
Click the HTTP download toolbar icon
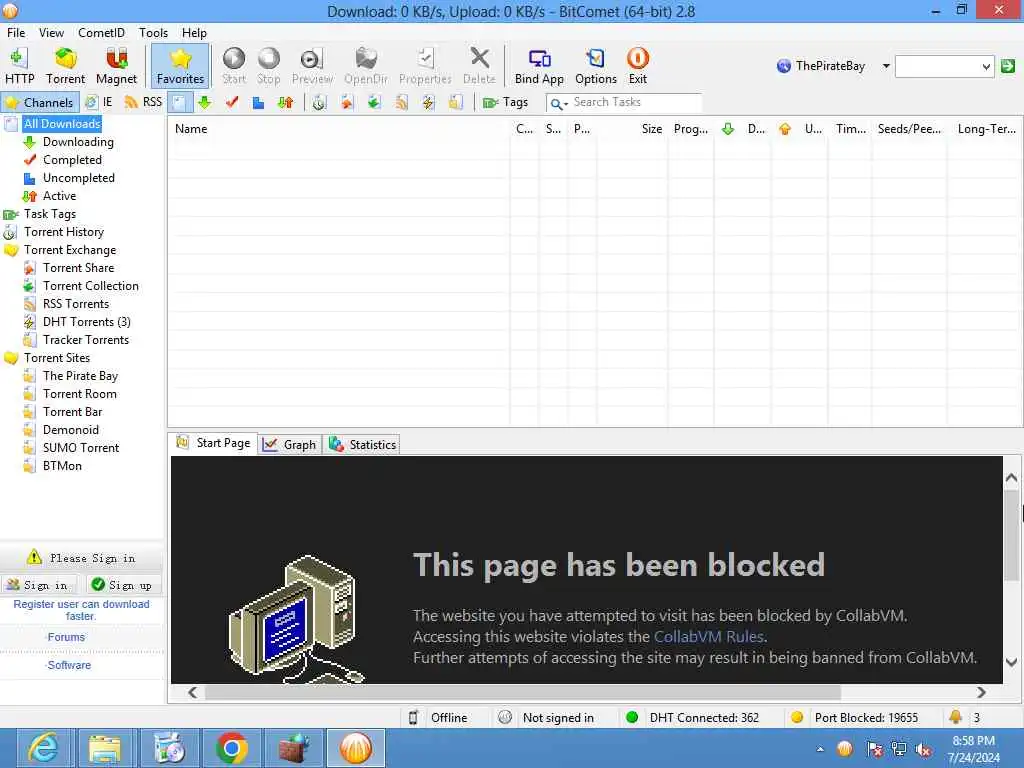tap(20, 66)
